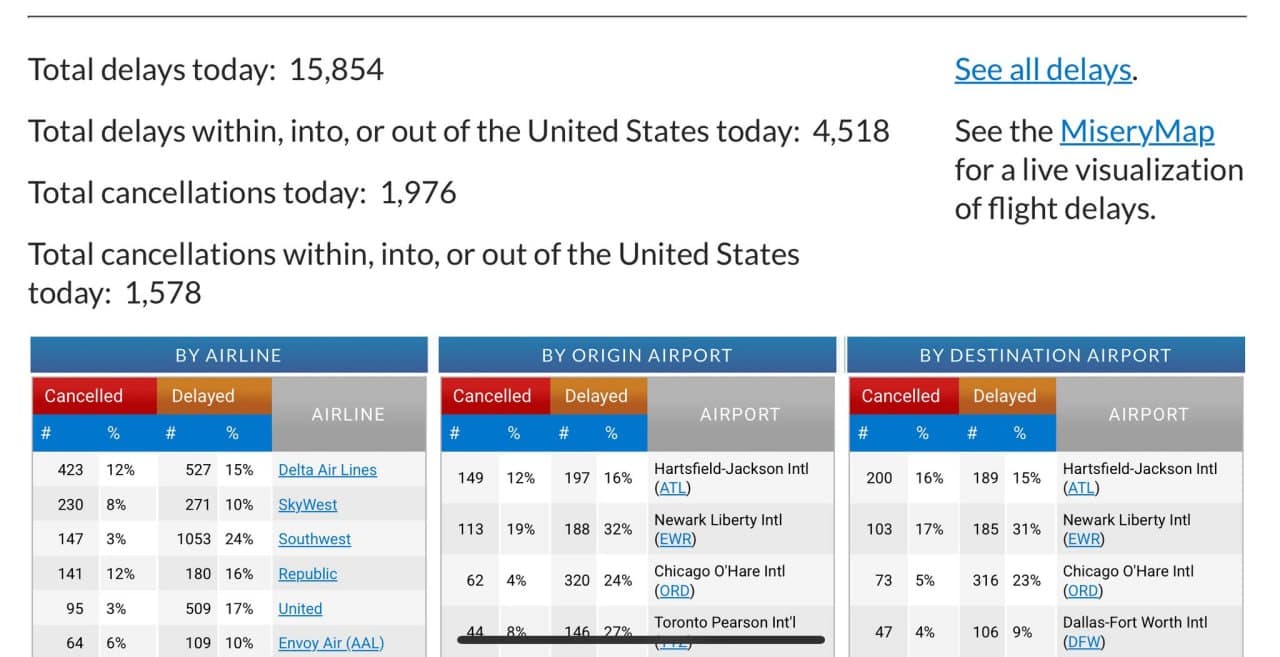
Task: Open the See all delays link
Action: tap(1042, 69)
